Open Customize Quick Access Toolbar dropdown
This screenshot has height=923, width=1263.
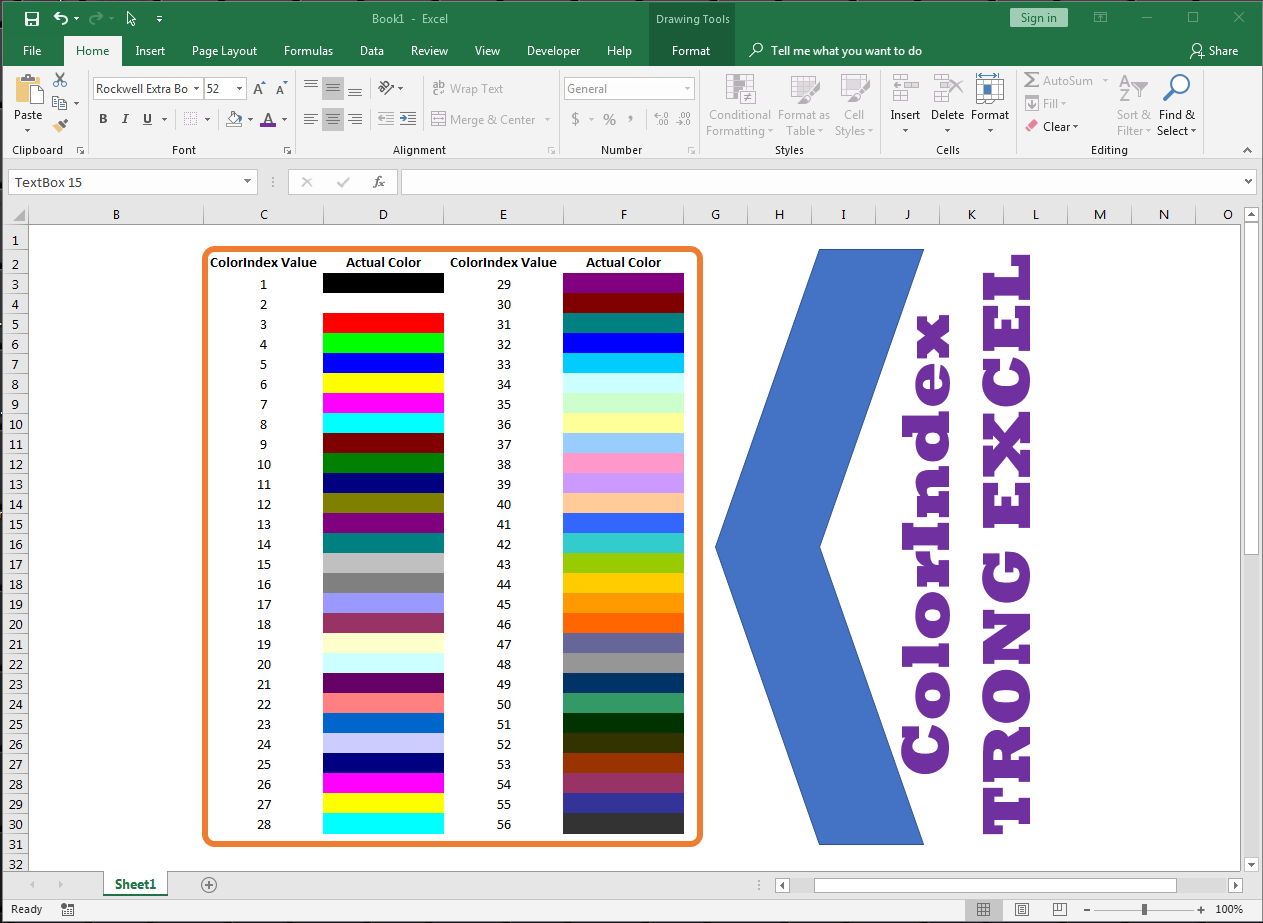160,19
